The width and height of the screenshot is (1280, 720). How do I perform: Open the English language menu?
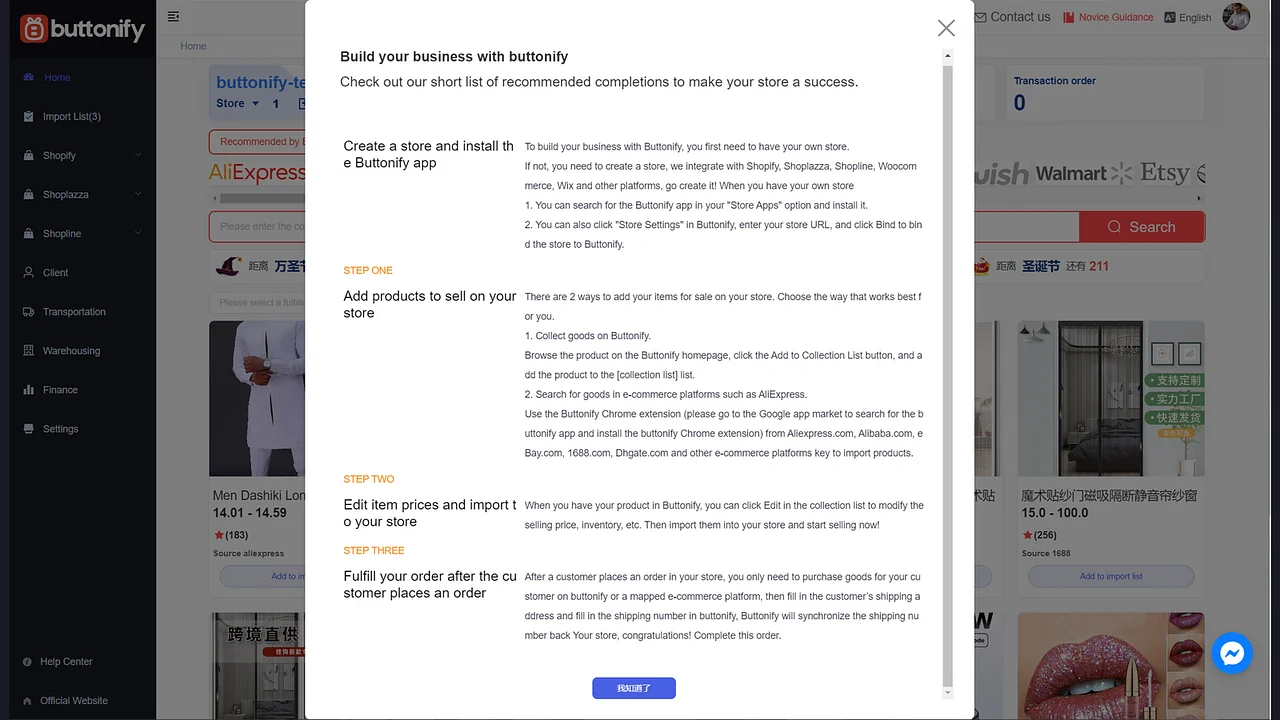[1187, 17]
